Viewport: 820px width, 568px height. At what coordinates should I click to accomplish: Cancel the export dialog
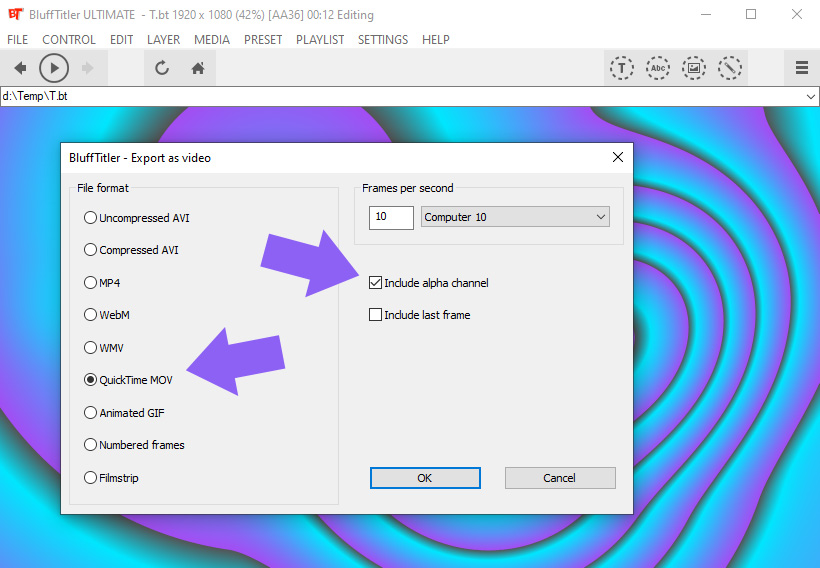pyautogui.click(x=560, y=478)
